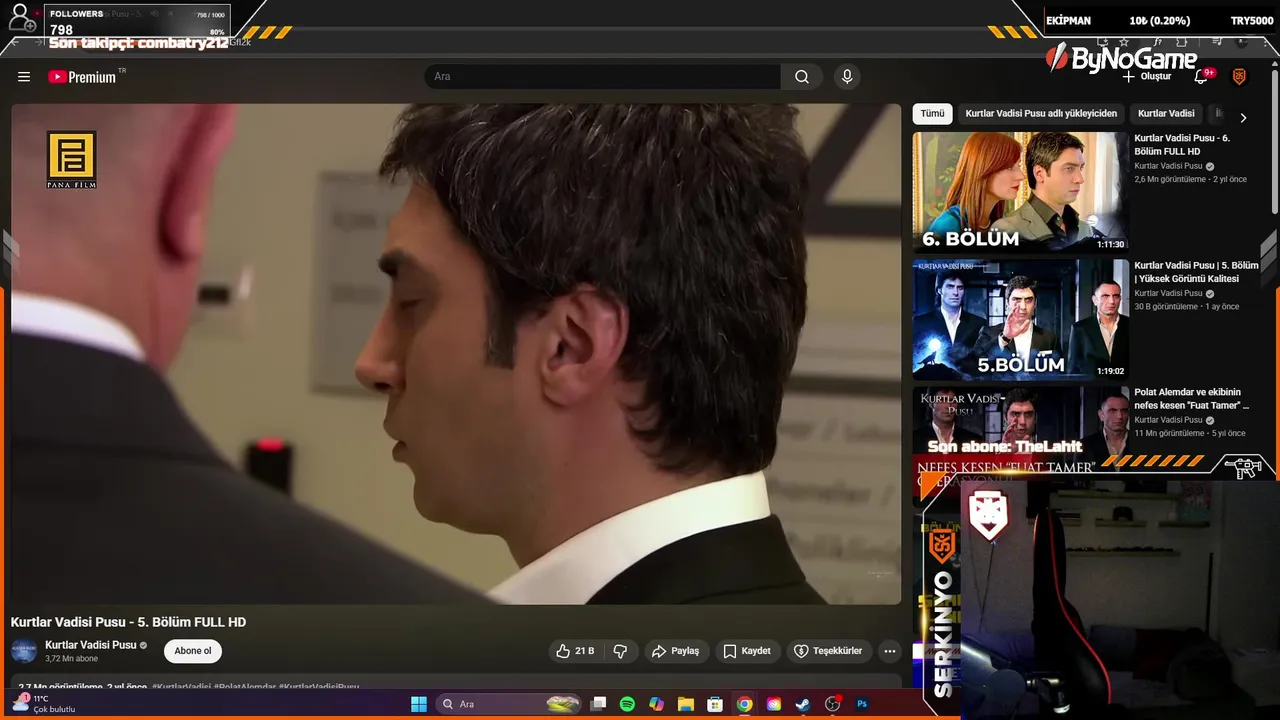Open Microsoft Store from the taskbar
The image size is (1280, 720).
[x=715, y=704]
